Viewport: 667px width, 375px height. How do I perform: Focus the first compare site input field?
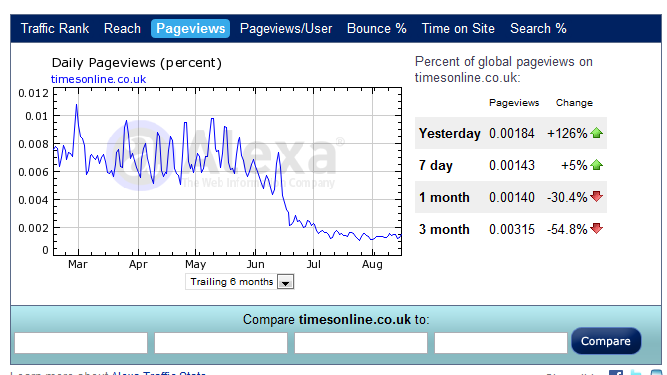click(x=81, y=343)
